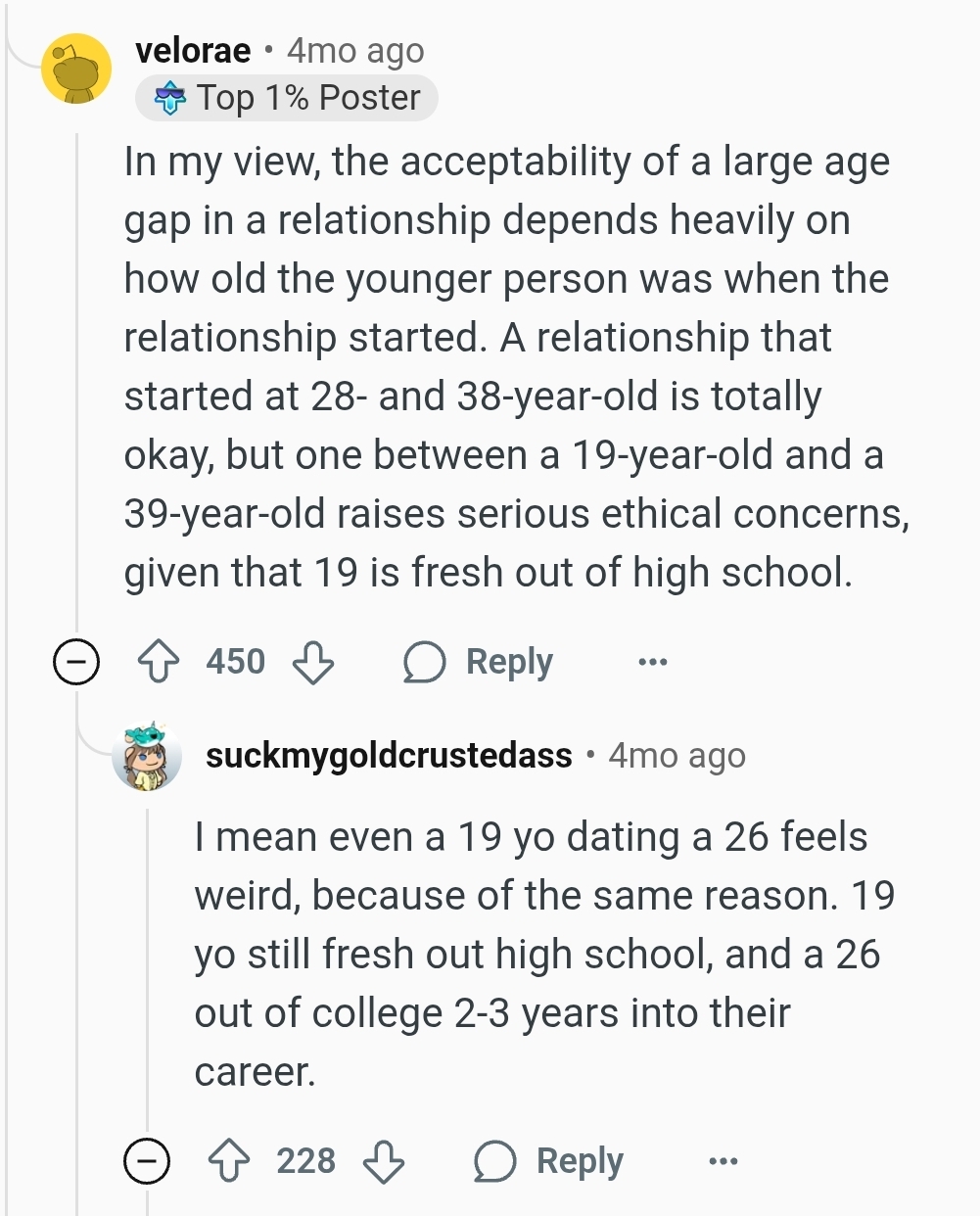Upvote suckmygoldcrustedass's reply
The width and height of the screenshot is (980, 1216).
pyautogui.click(x=228, y=1161)
